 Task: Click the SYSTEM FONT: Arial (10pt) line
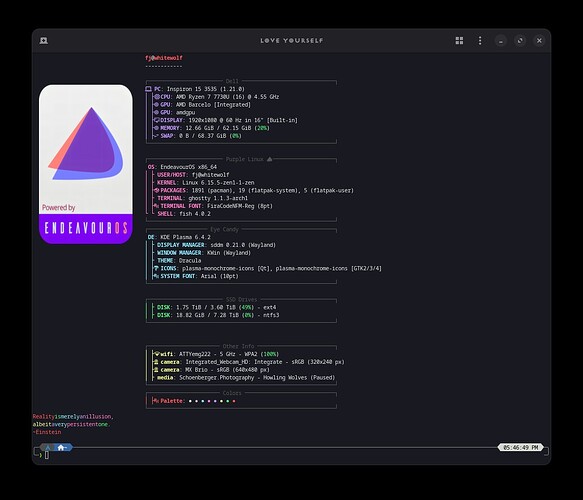point(196,276)
